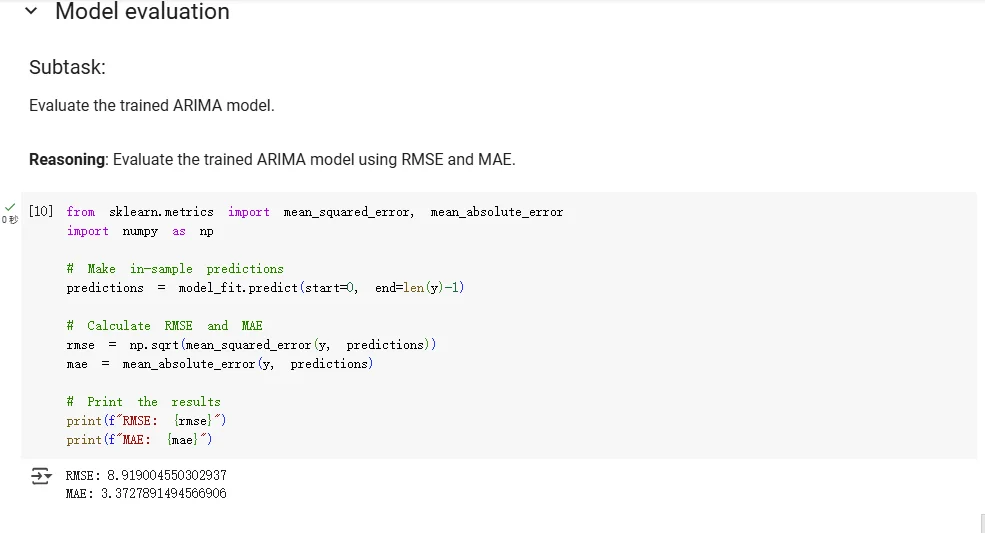The image size is (985, 533).
Task: Open the output actions icon beside RMSE
Action: [41, 476]
